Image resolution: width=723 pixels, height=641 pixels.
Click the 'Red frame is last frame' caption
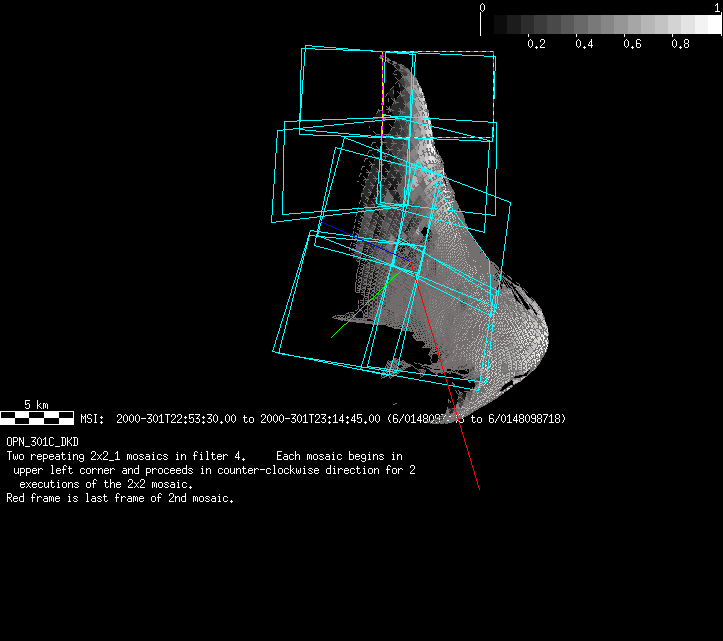tap(120, 498)
